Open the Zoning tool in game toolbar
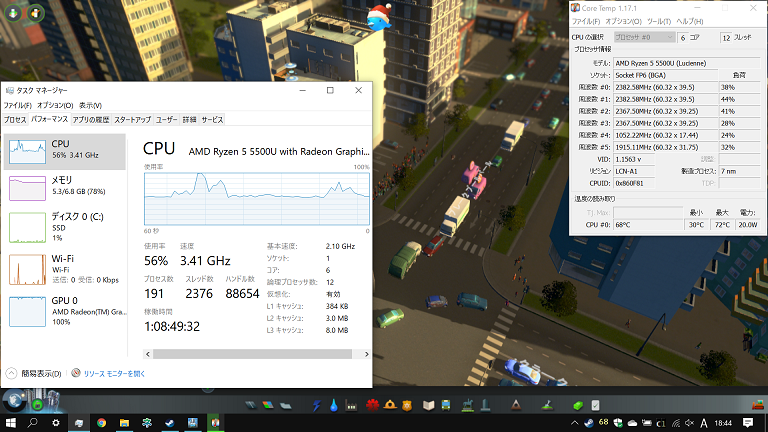Screen dimensions: 768x432 coord(268,405)
